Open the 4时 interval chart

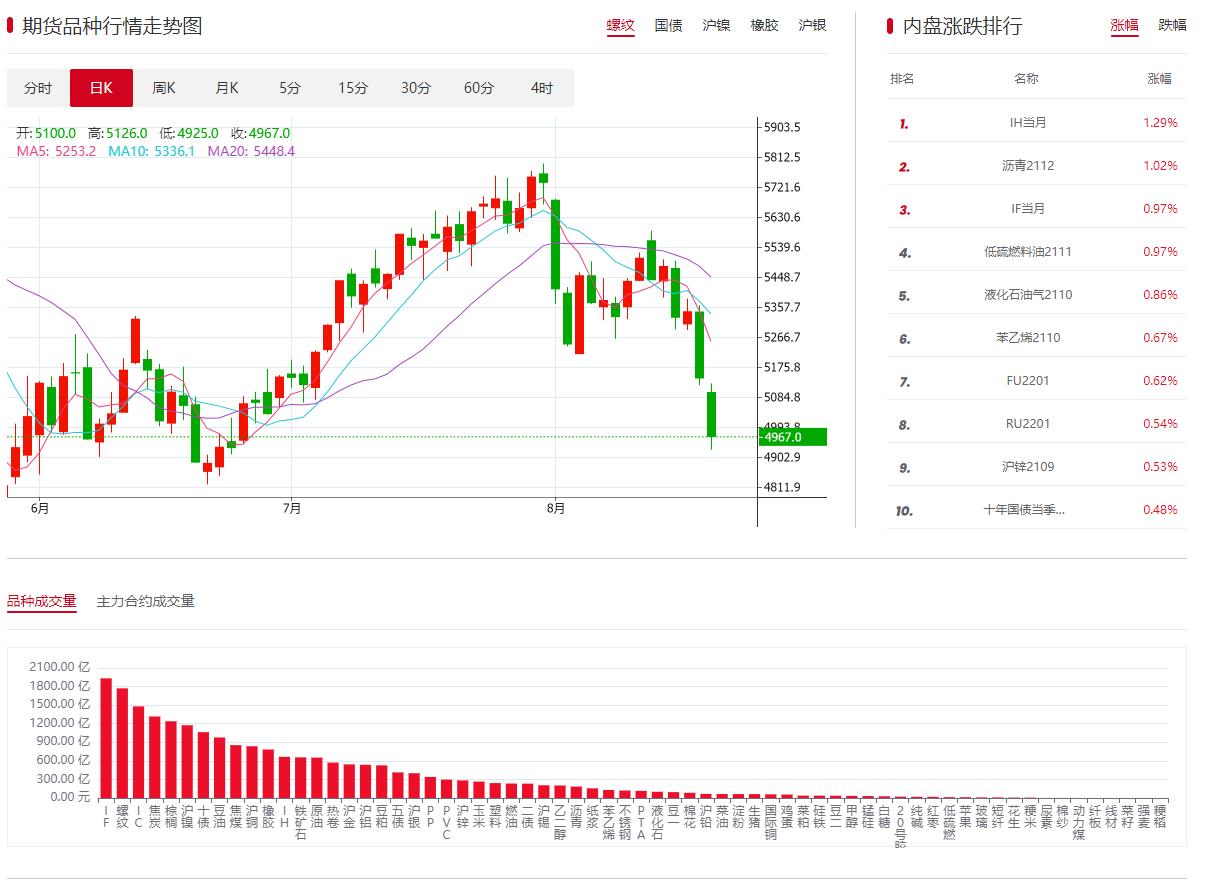pyautogui.click(x=542, y=88)
